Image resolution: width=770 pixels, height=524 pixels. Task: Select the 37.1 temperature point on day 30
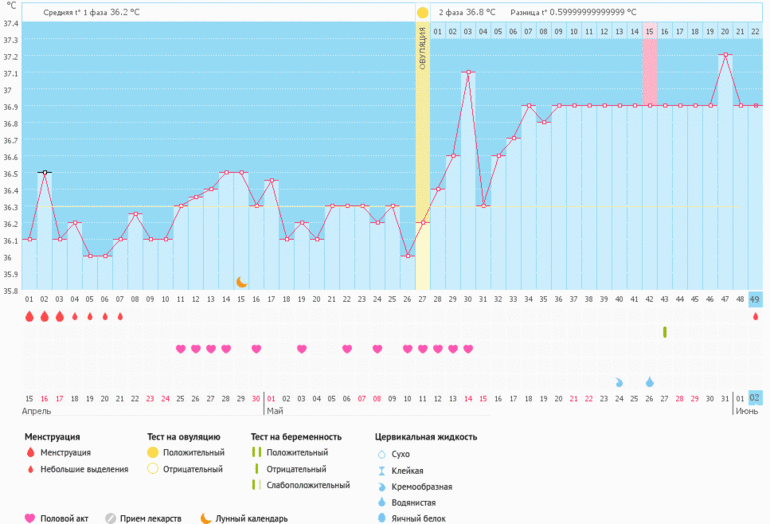pyautogui.click(x=467, y=72)
